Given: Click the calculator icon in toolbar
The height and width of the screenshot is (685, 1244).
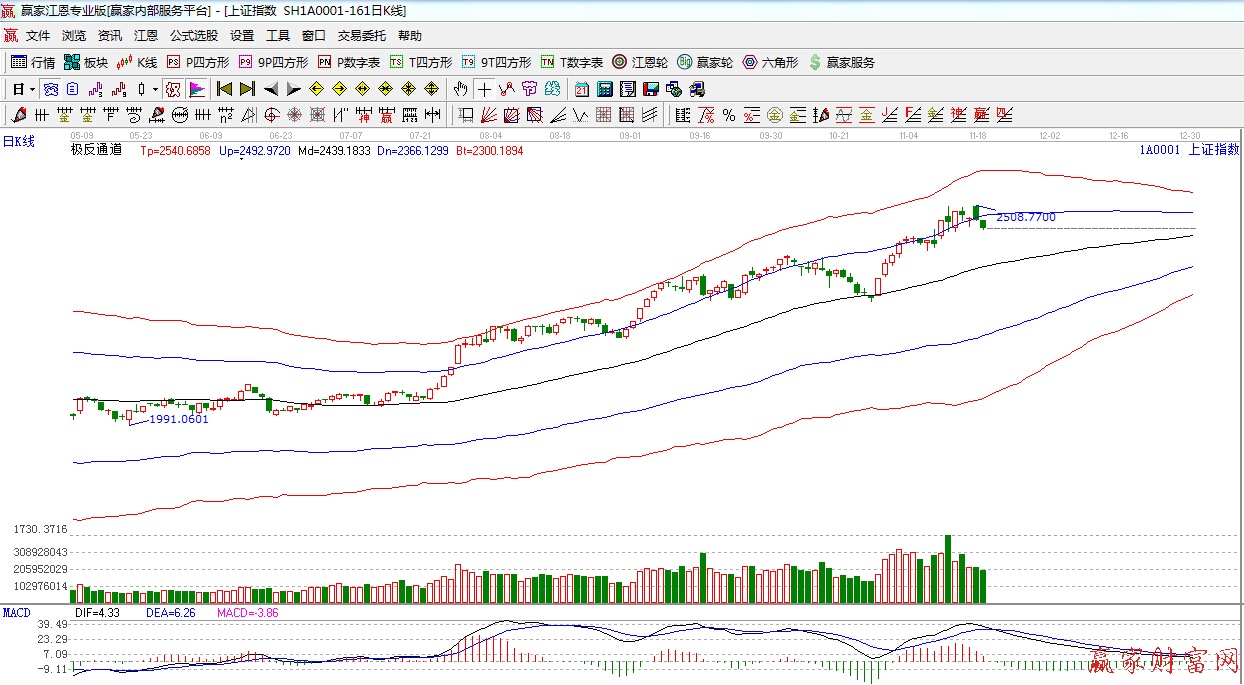Looking at the screenshot, I should 604,89.
